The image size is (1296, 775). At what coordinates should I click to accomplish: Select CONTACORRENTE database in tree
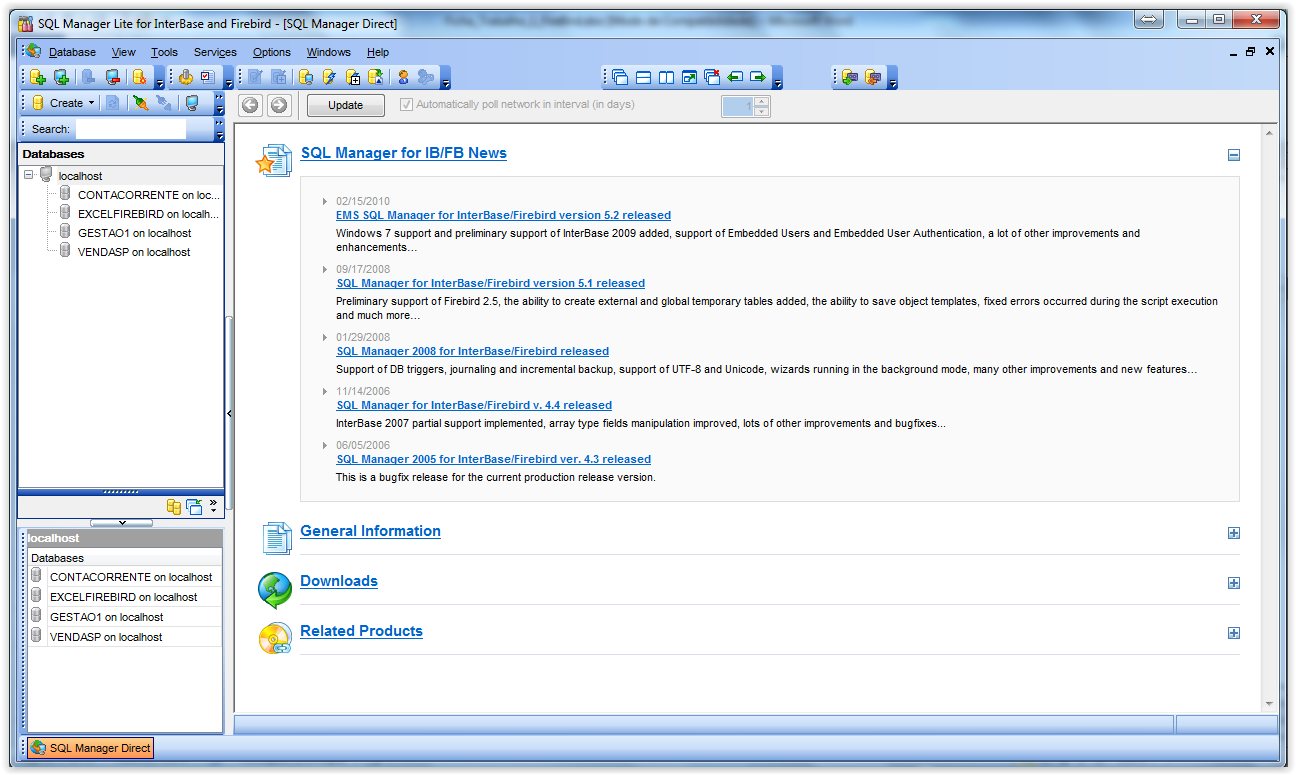(149, 195)
